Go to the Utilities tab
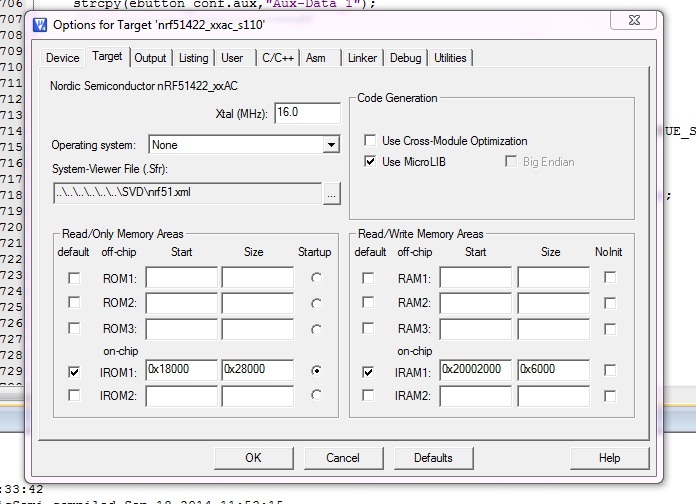Viewport: 696px width, 504px height. pyautogui.click(x=450, y=58)
